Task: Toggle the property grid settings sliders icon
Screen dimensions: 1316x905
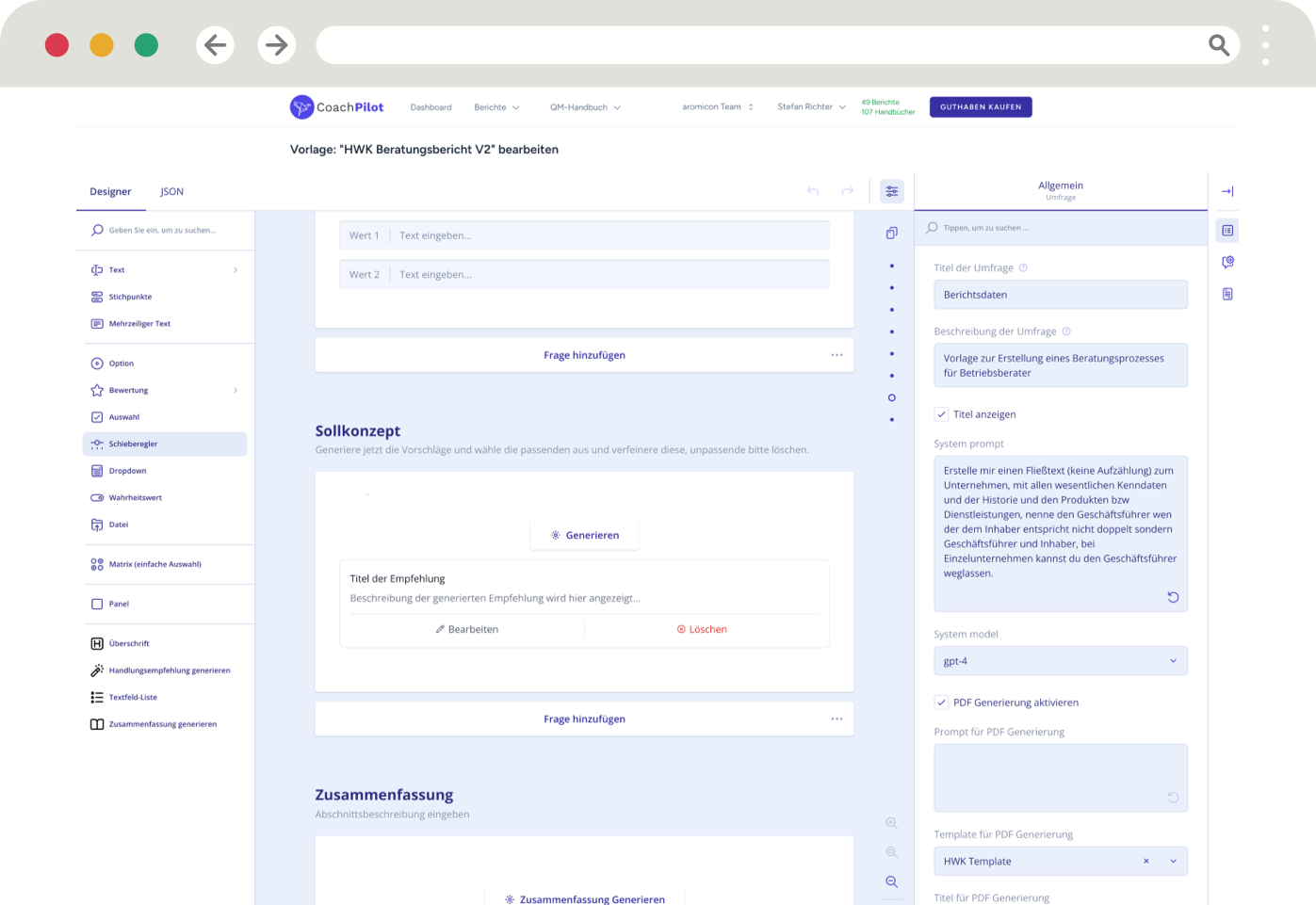Action: pyautogui.click(x=892, y=191)
